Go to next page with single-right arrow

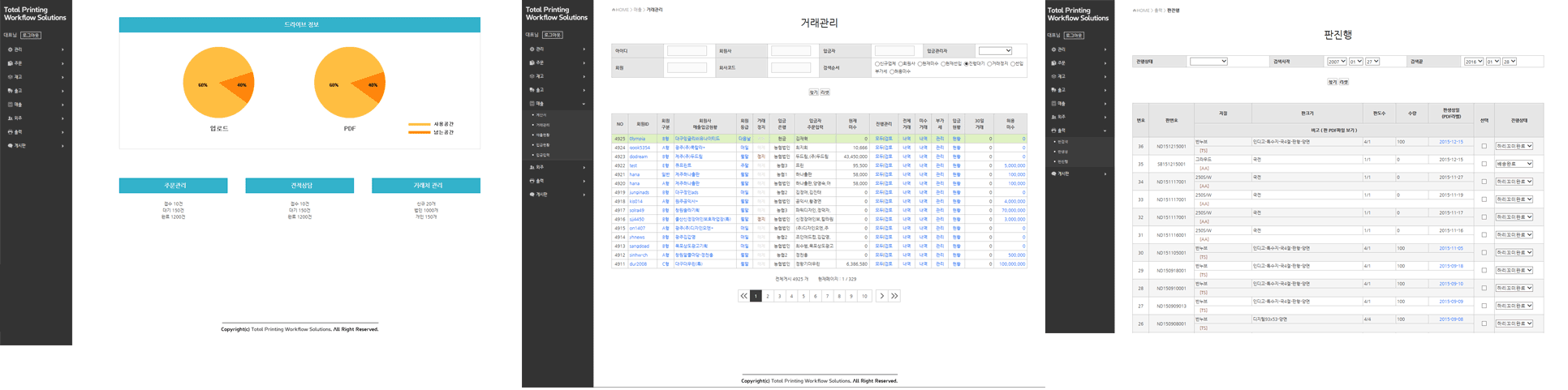tap(881, 296)
